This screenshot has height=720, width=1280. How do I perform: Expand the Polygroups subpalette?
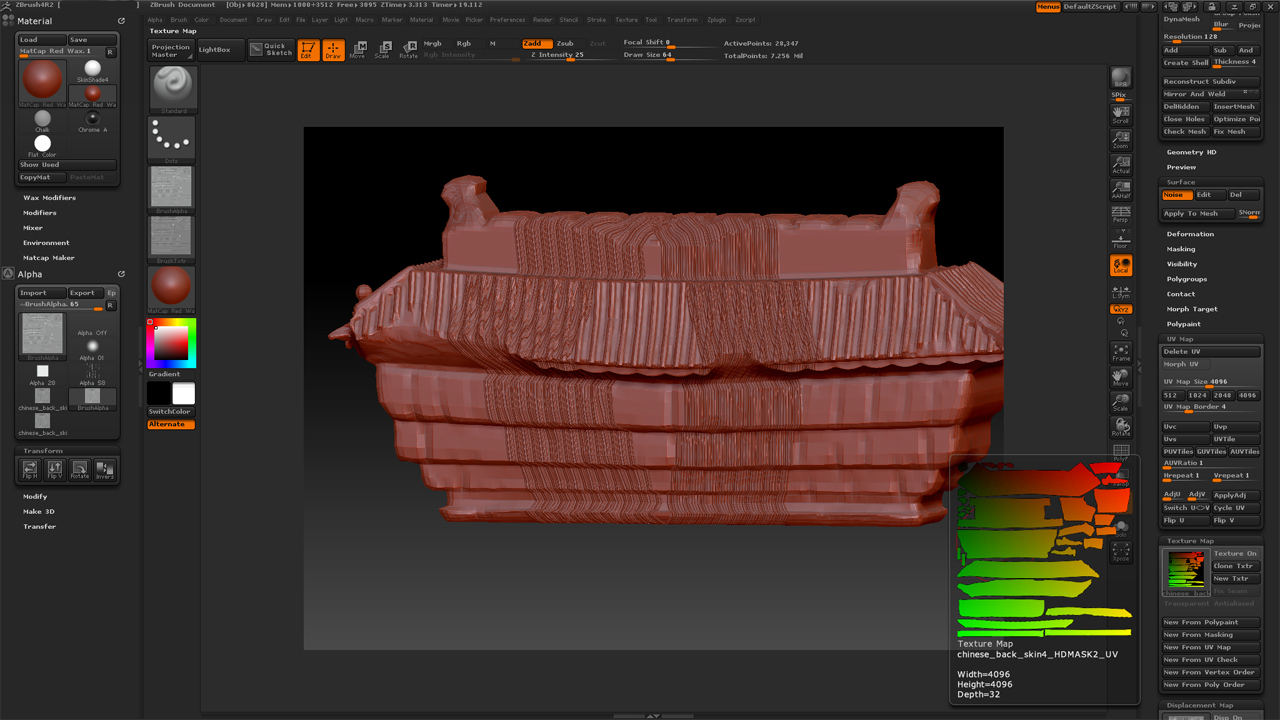1187,279
